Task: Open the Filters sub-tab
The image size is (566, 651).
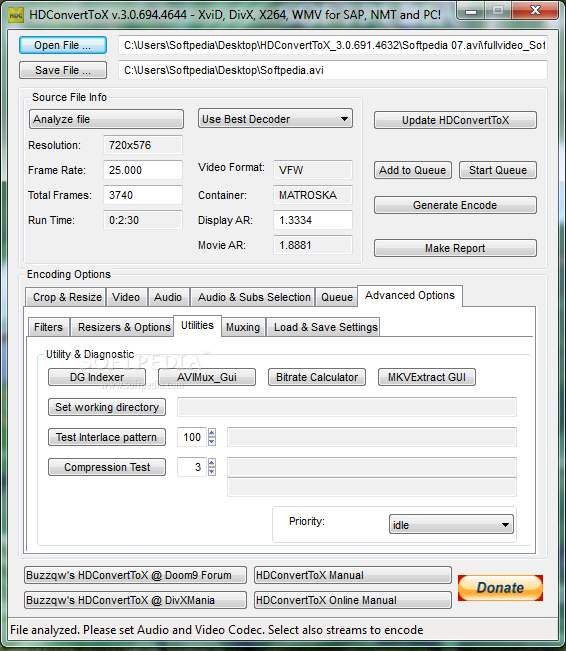Action: coord(49,327)
